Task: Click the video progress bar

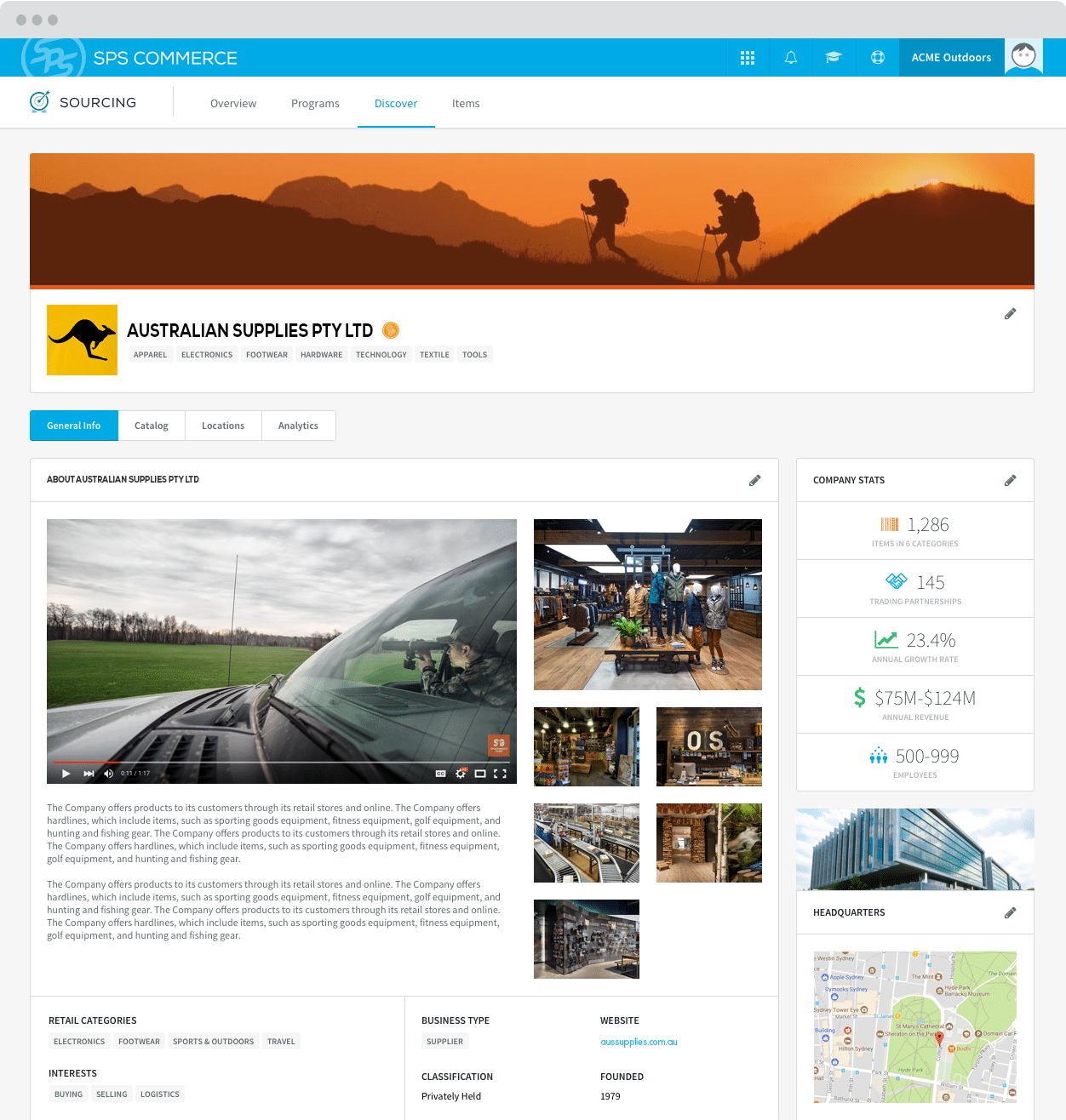Action: tap(281, 763)
